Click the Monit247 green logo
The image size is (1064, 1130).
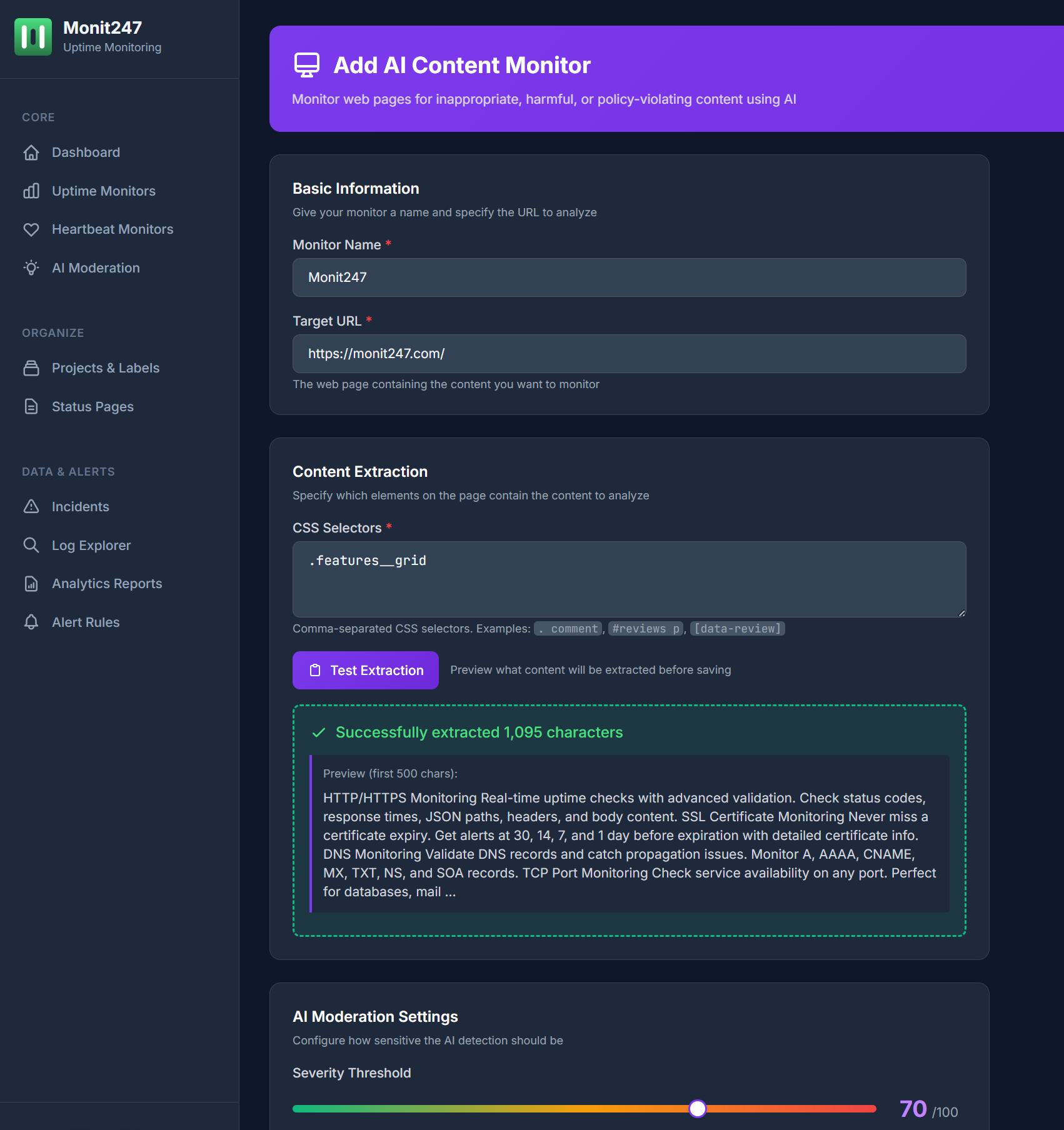click(33, 37)
